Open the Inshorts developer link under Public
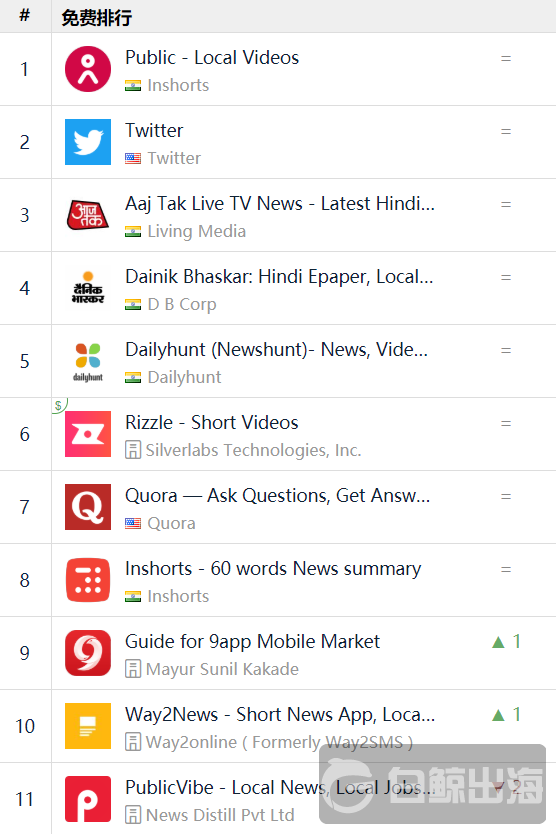 [x=178, y=85]
